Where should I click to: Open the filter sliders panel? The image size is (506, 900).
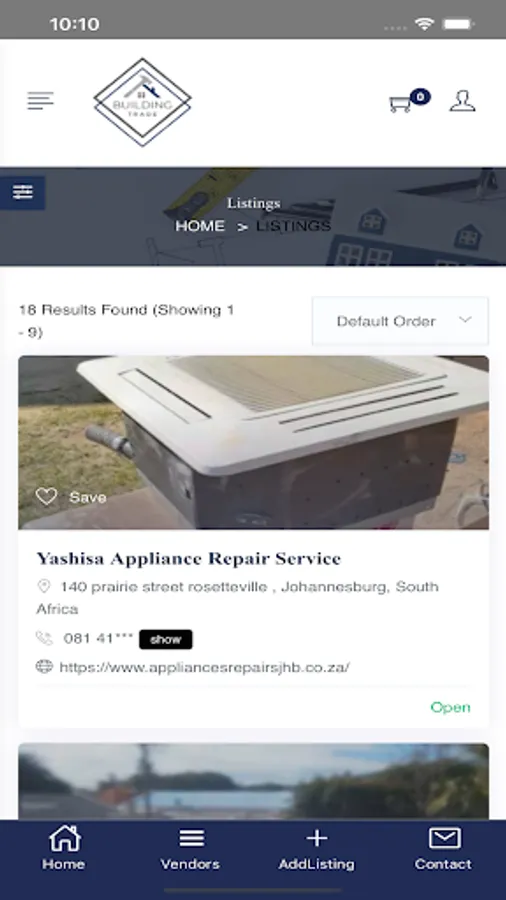[x=22, y=192]
